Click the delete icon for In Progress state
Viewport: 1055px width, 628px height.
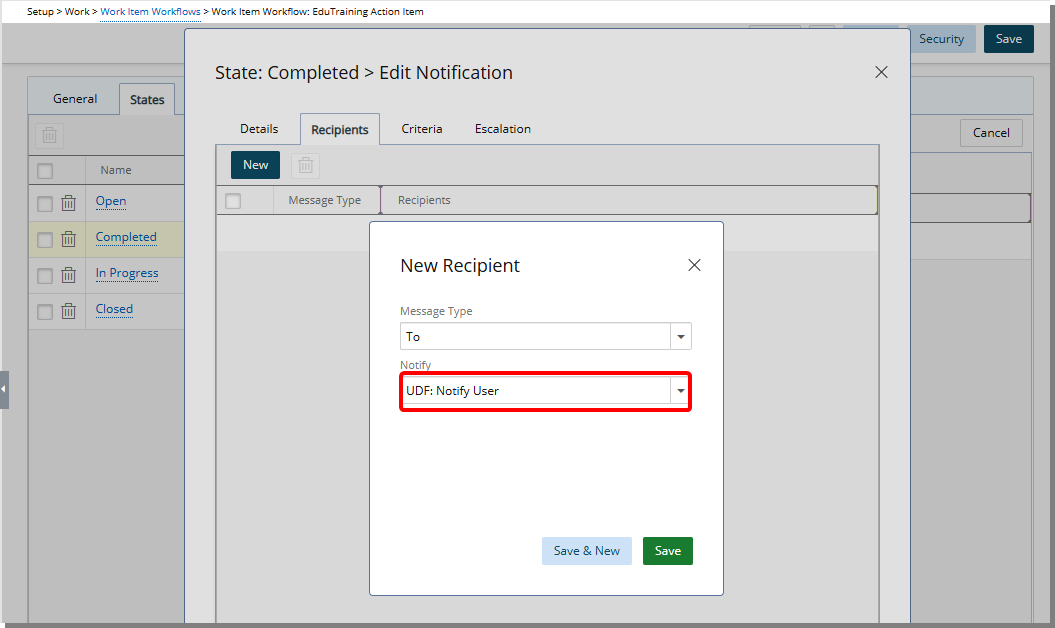pyautogui.click(x=67, y=274)
